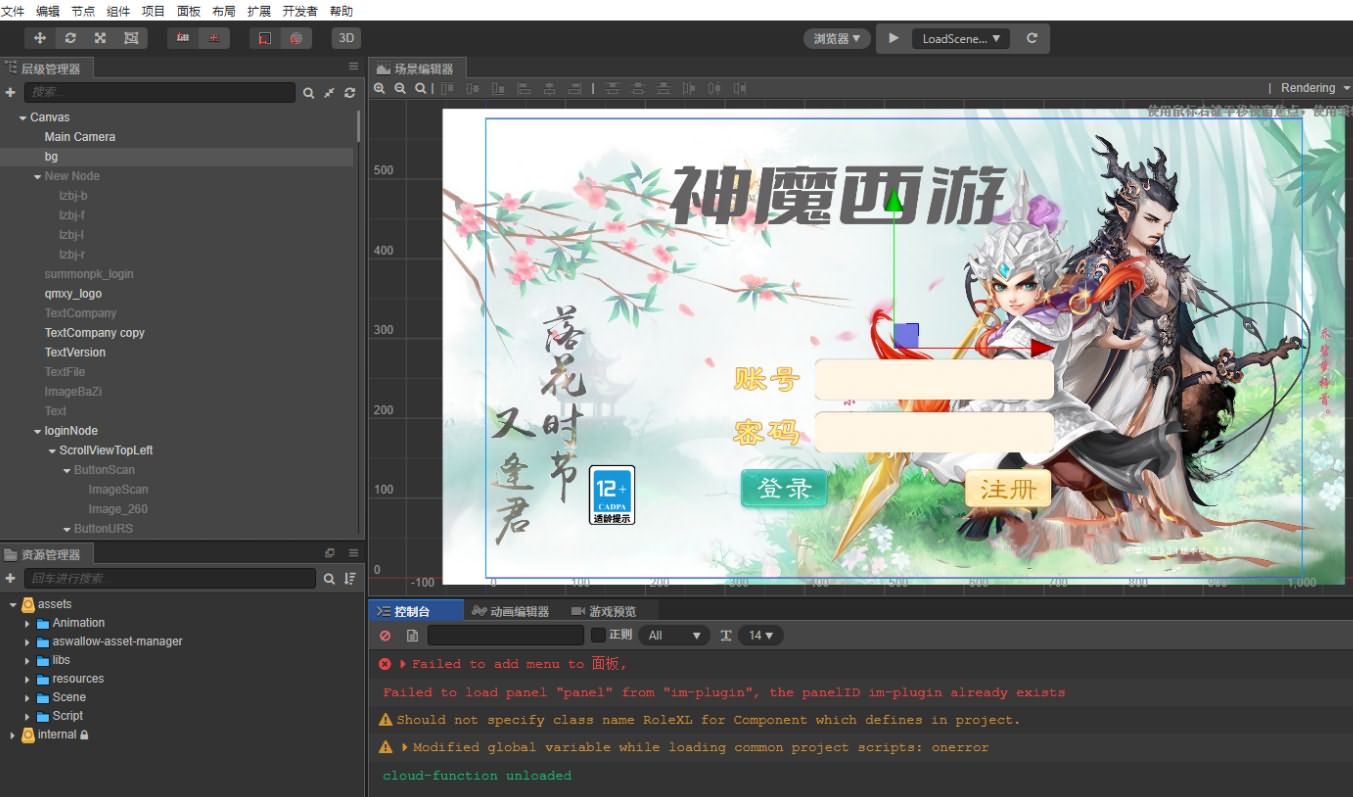
Task: Select the loginNode item in hierarchy
Action: [x=71, y=431]
